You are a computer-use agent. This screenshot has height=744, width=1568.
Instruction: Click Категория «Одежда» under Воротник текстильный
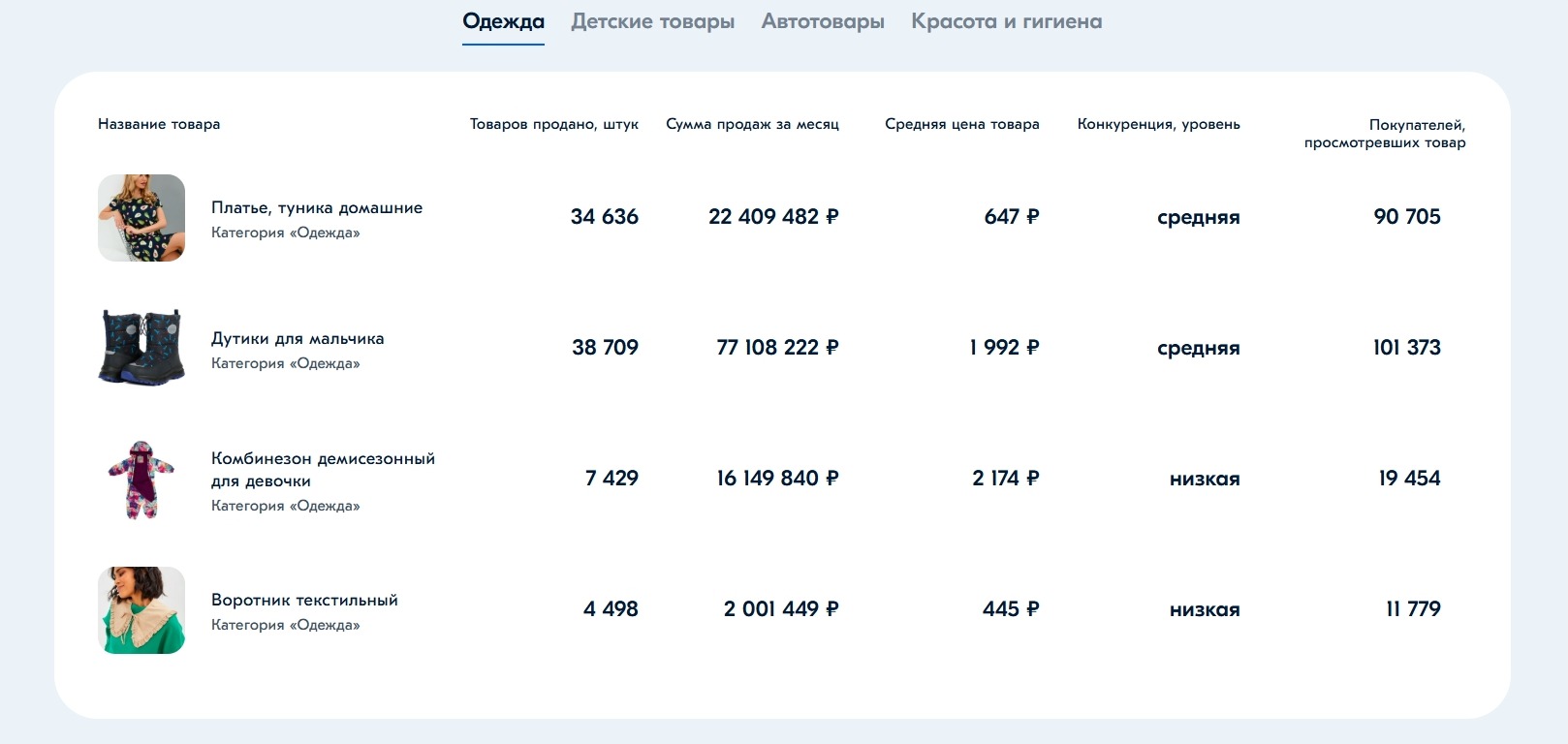point(286,625)
